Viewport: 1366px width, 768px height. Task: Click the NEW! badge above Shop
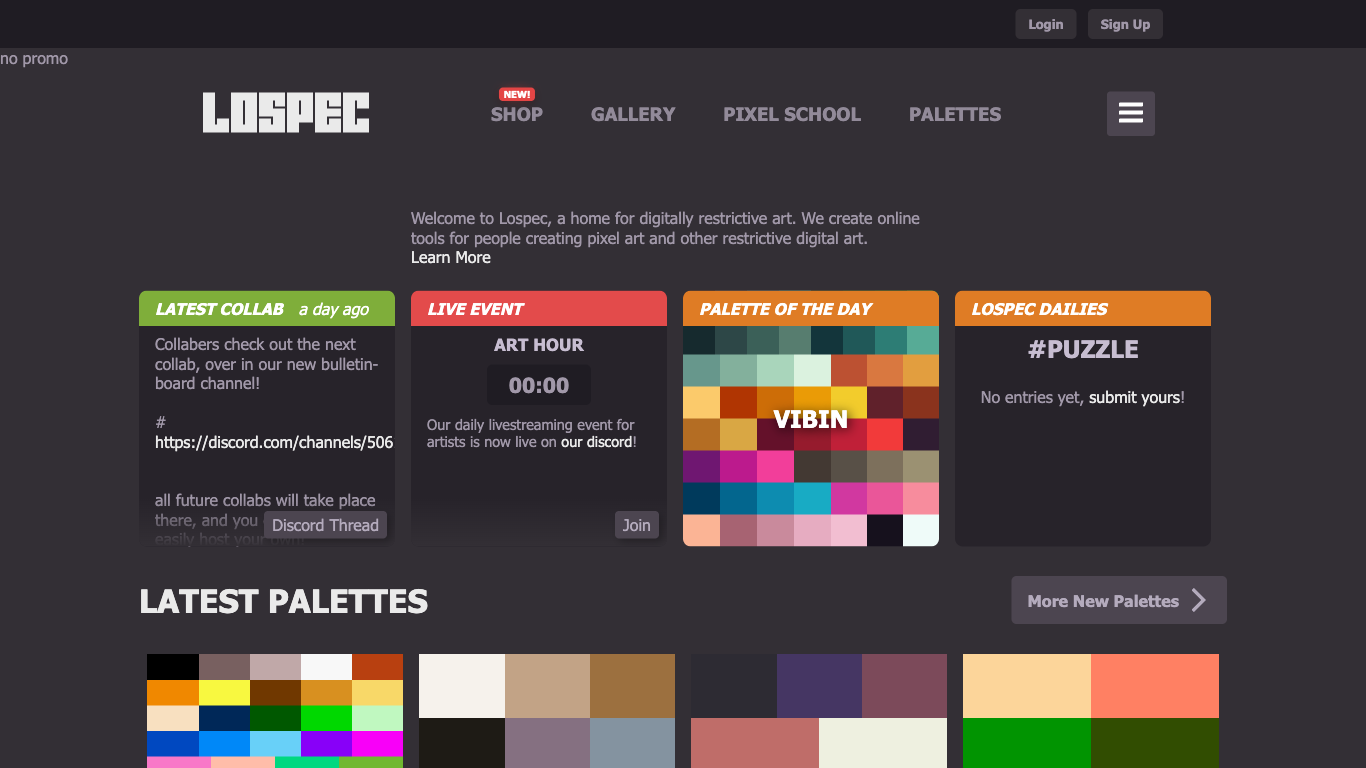point(517,94)
